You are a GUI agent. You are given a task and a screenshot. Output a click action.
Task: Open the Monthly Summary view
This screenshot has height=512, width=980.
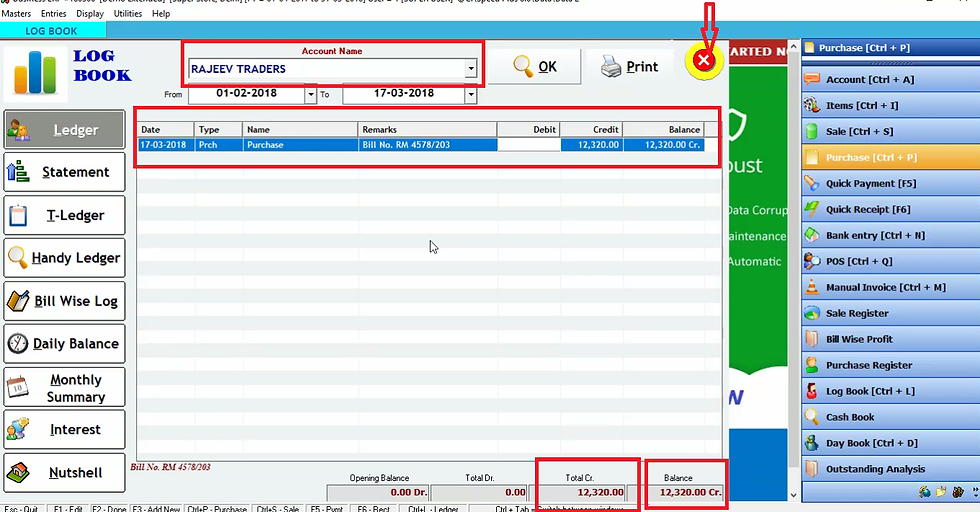(x=64, y=387)
